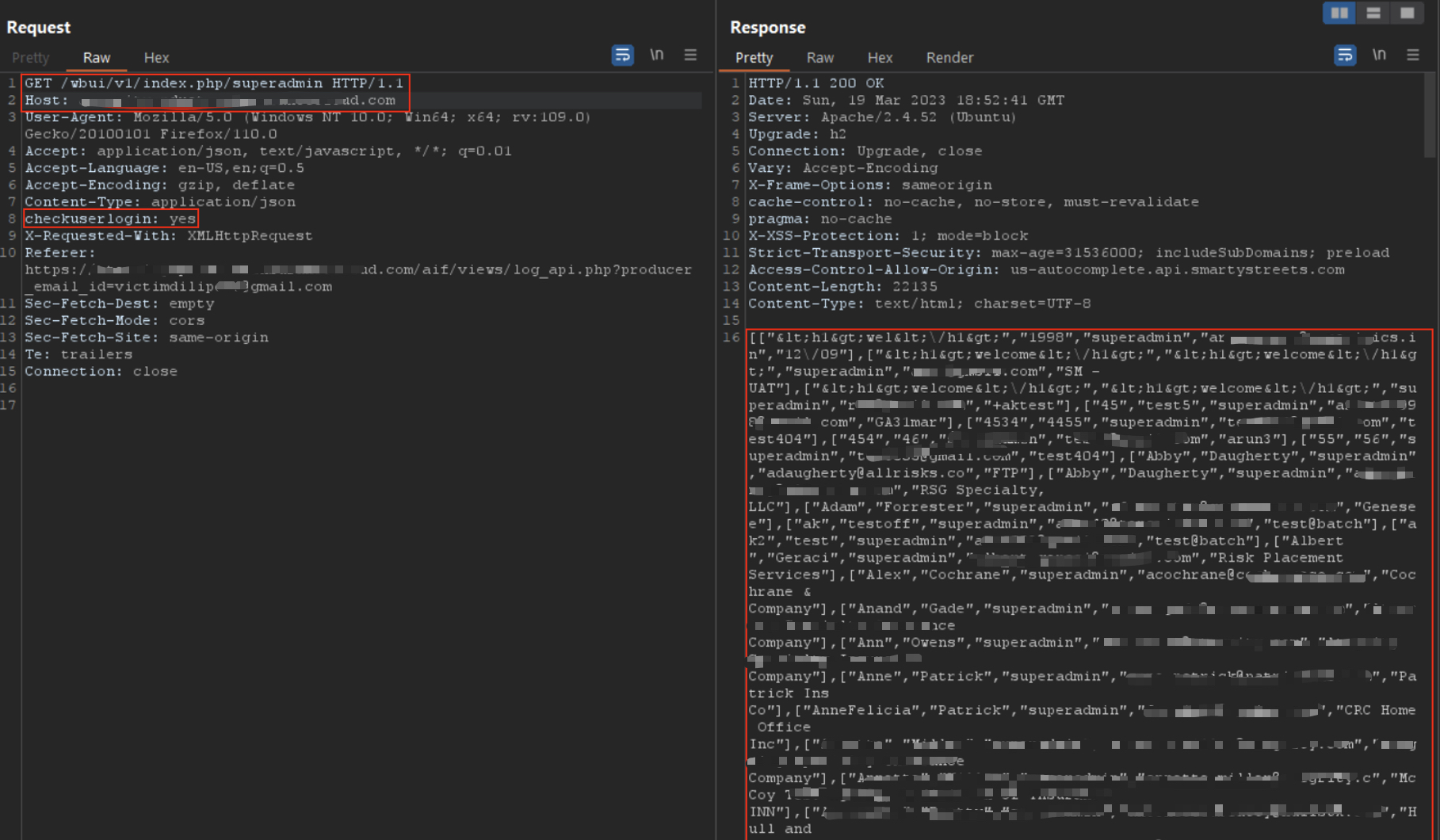Open the Hex tab in Request panel

[156, 58]
